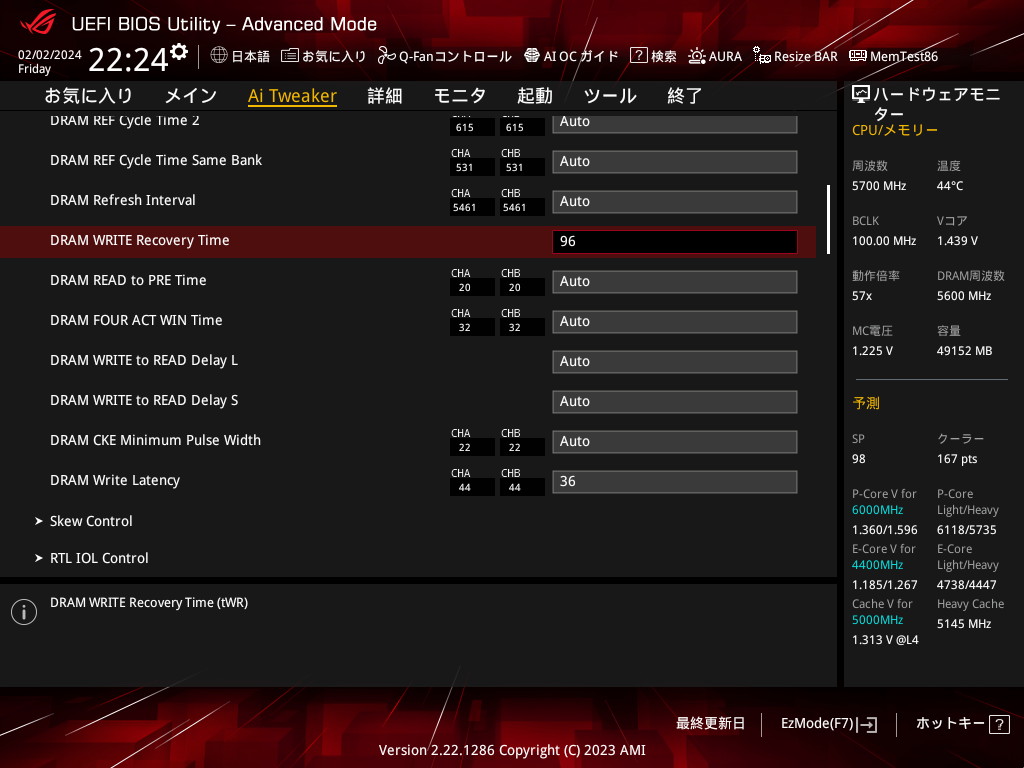The height and width of the screenshot is (768, 1024).
Task: Click the 1.439 V core voltage reading
Action: pos(957,241)
